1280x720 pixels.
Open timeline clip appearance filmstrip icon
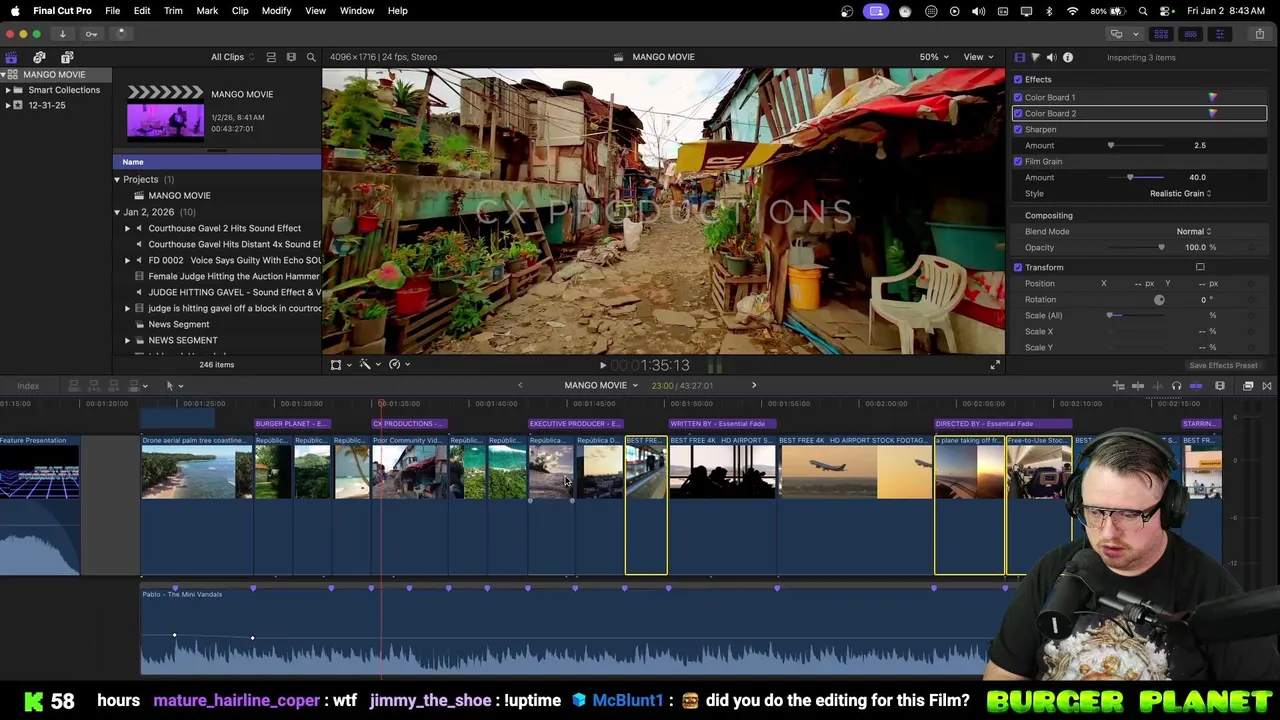tap(1220, 386)
